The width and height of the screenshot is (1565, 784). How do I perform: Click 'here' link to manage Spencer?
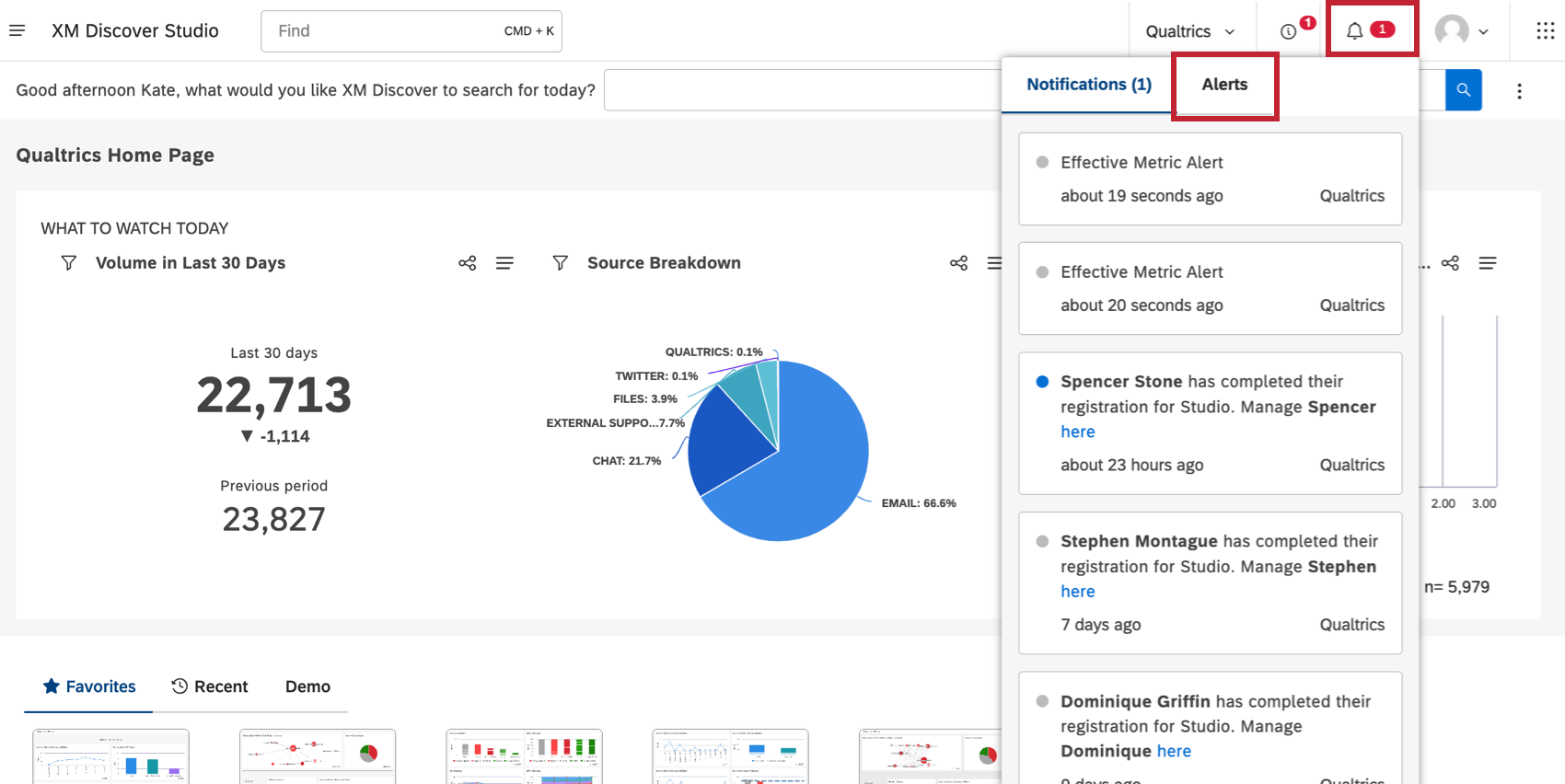click(1077, 432)
